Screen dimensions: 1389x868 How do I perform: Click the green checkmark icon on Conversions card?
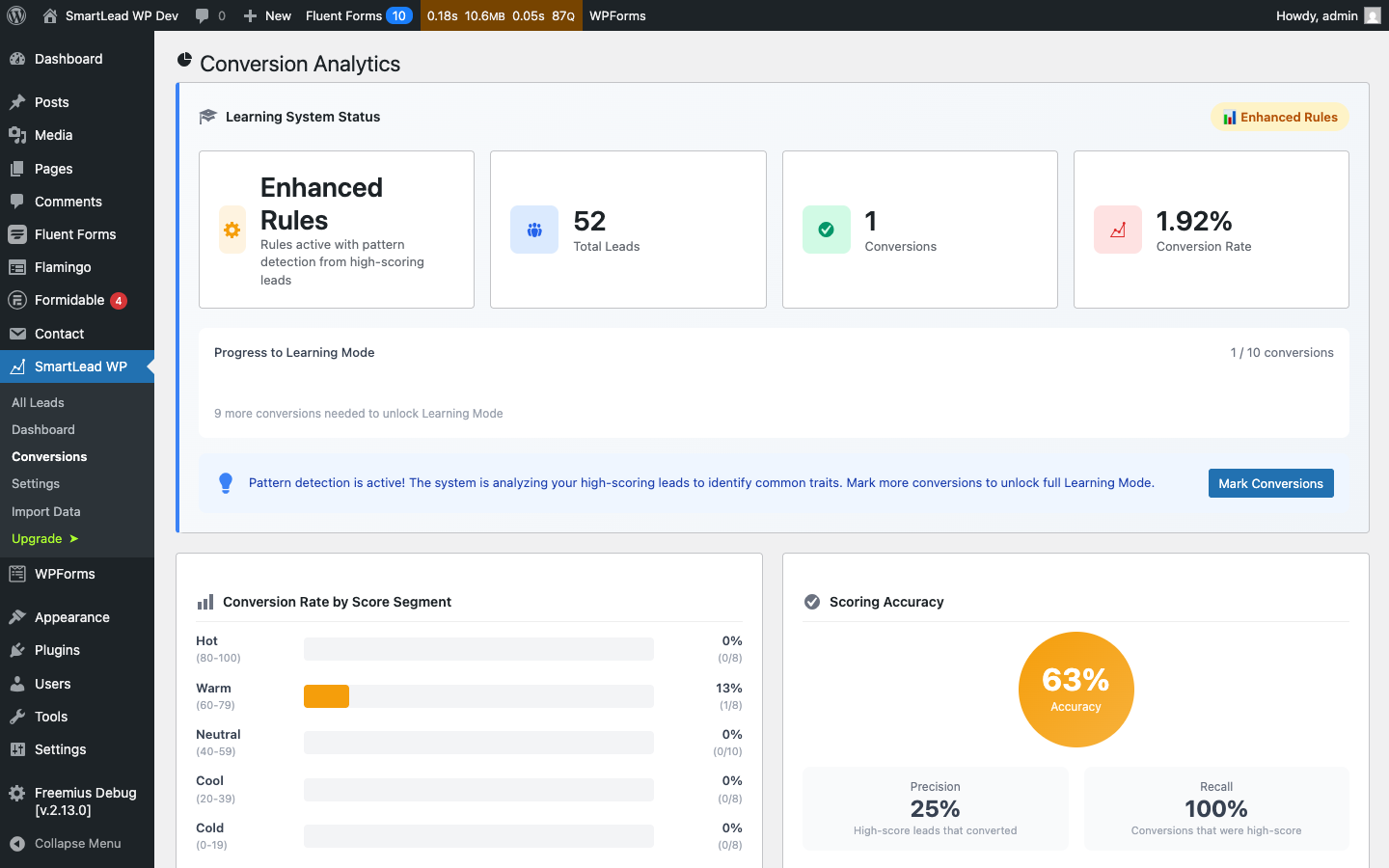click(826, 230)
